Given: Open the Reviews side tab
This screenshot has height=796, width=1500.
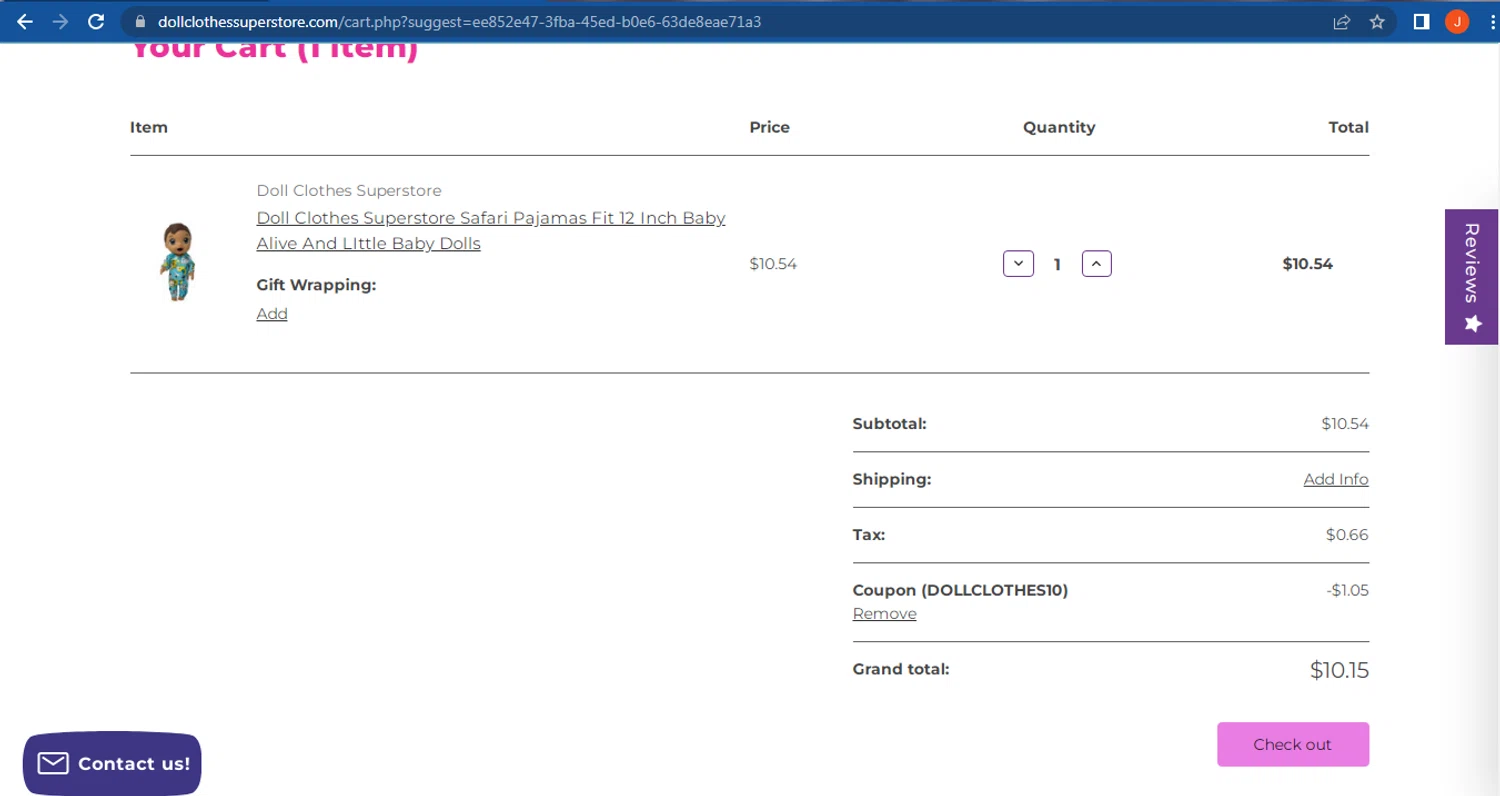Looking at the screenshot, I should [1471, 277].
